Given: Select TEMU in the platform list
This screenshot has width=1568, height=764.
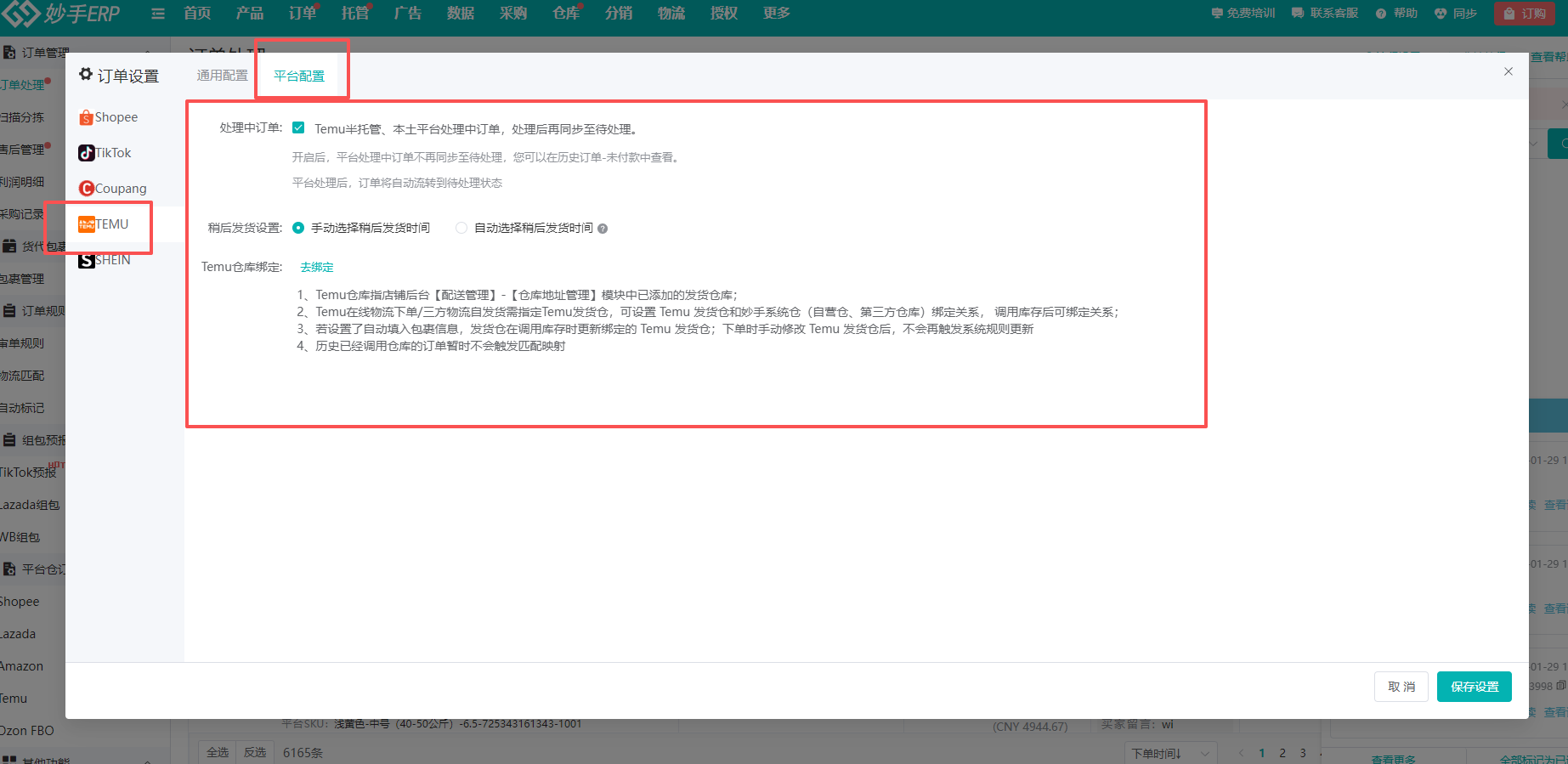Looking at the screenshot, I should (104, 224).
